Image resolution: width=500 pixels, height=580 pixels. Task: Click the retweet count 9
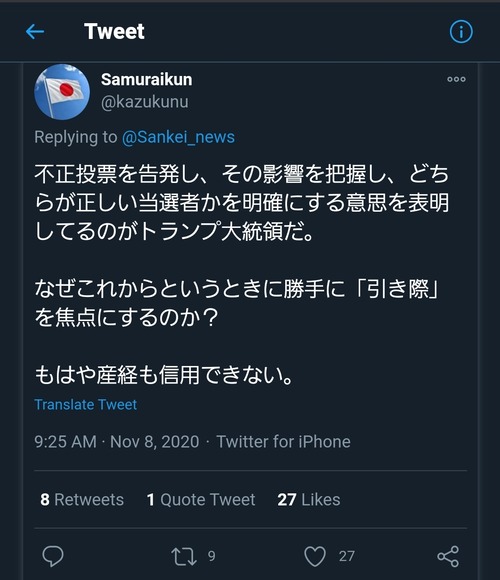[x=211, y=556]
